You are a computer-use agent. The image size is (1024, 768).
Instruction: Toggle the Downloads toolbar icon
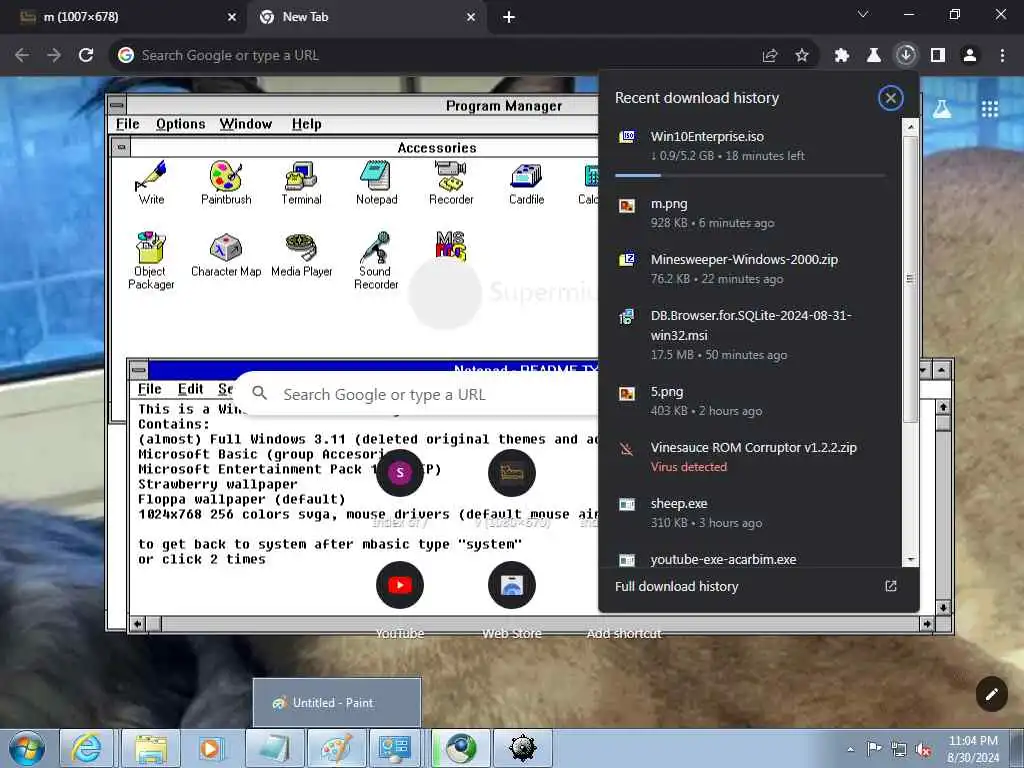point(906,56)
